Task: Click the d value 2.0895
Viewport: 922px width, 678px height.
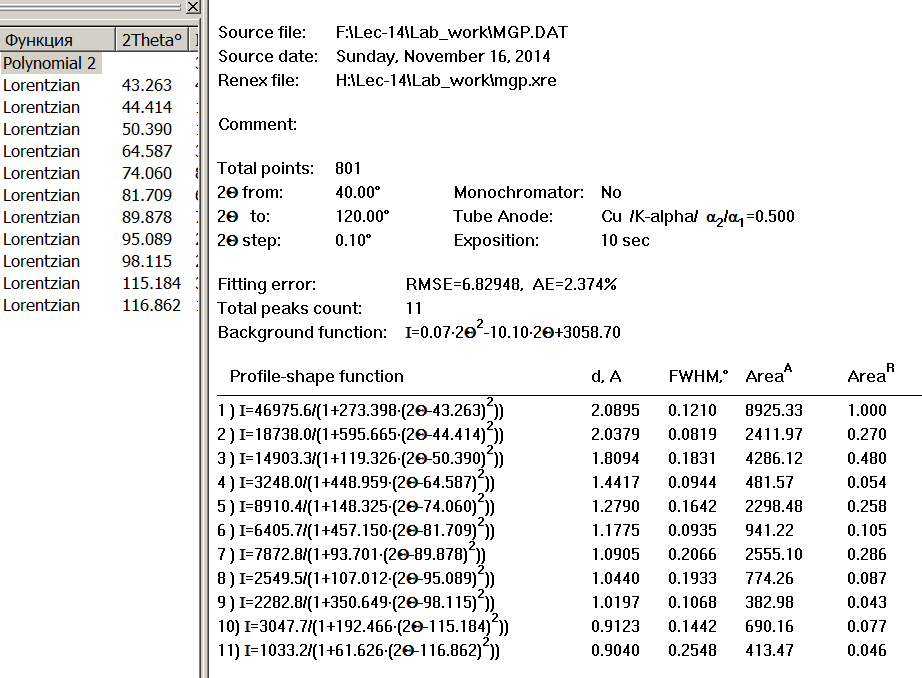Action: [x=615, y=410]
